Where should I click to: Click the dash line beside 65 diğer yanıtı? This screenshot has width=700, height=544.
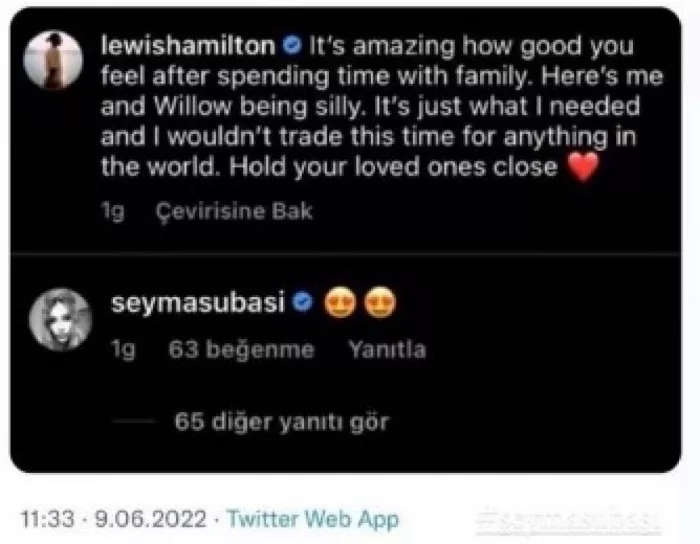pyautogui.click(x=133, y=421)
